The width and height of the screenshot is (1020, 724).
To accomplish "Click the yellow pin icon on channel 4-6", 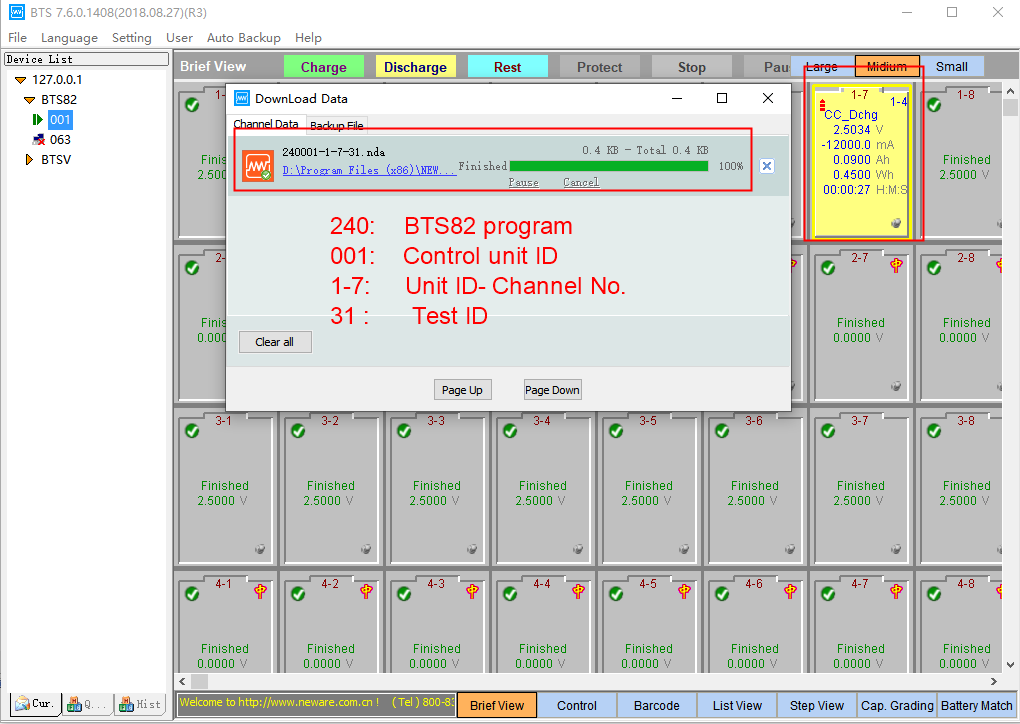I will 790,591.
